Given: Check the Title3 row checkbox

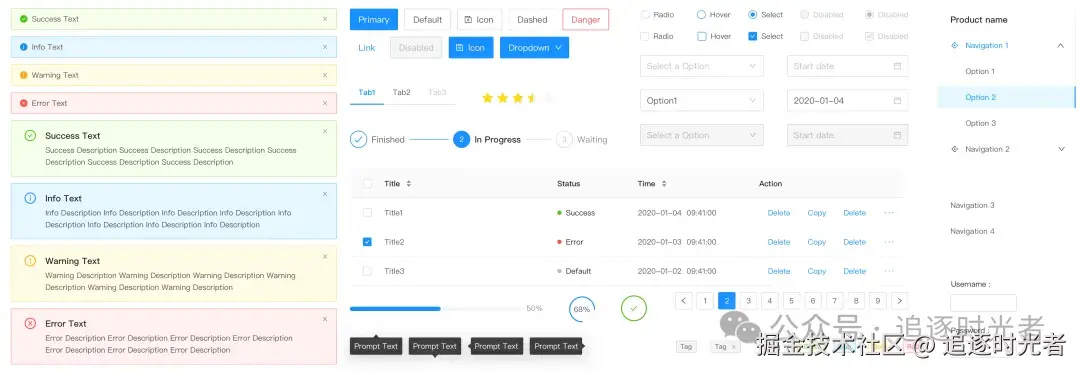Looking at the screenshot, I should point(367,271).
